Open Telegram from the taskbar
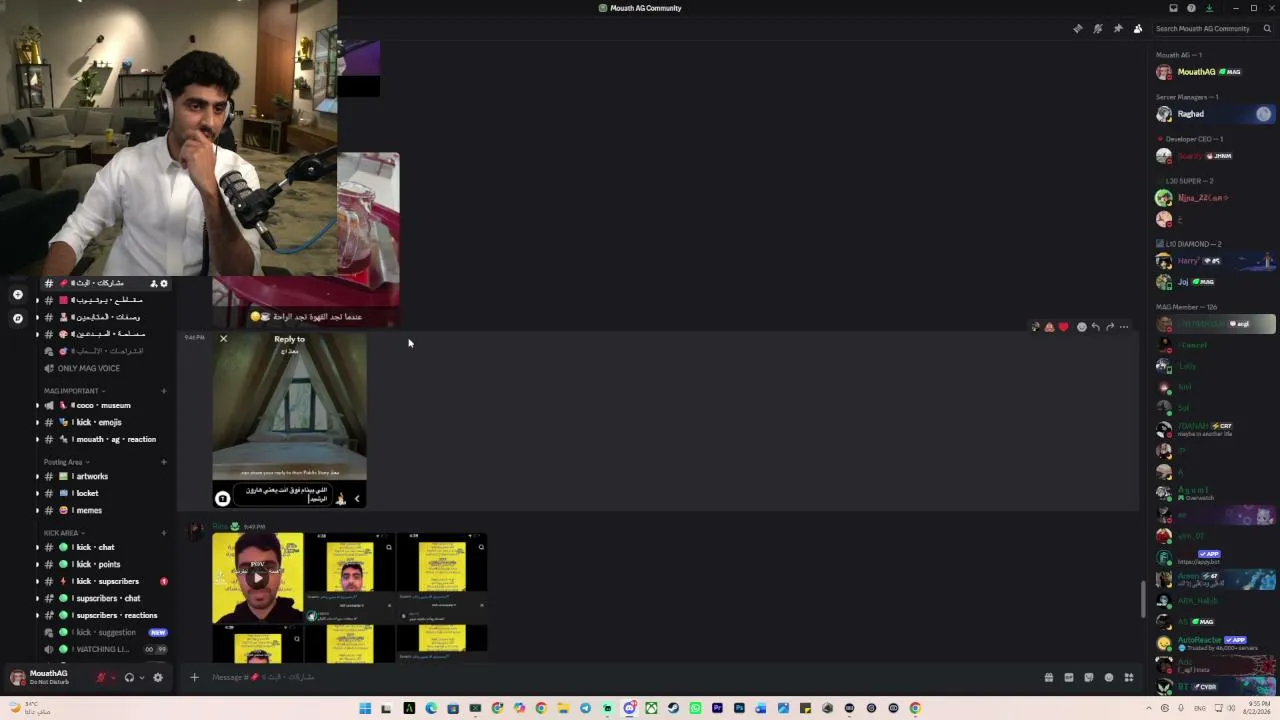 (x=585, y=708)
